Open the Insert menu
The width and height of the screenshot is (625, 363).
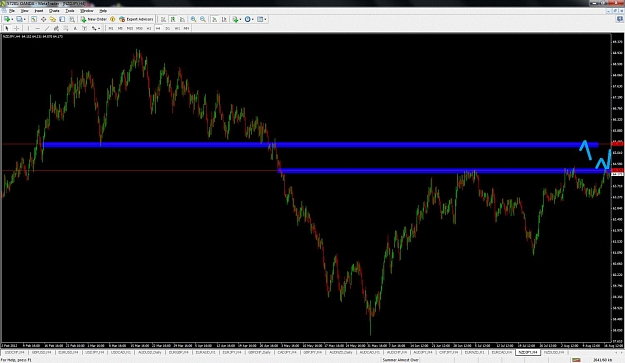(x=39, y=11)
